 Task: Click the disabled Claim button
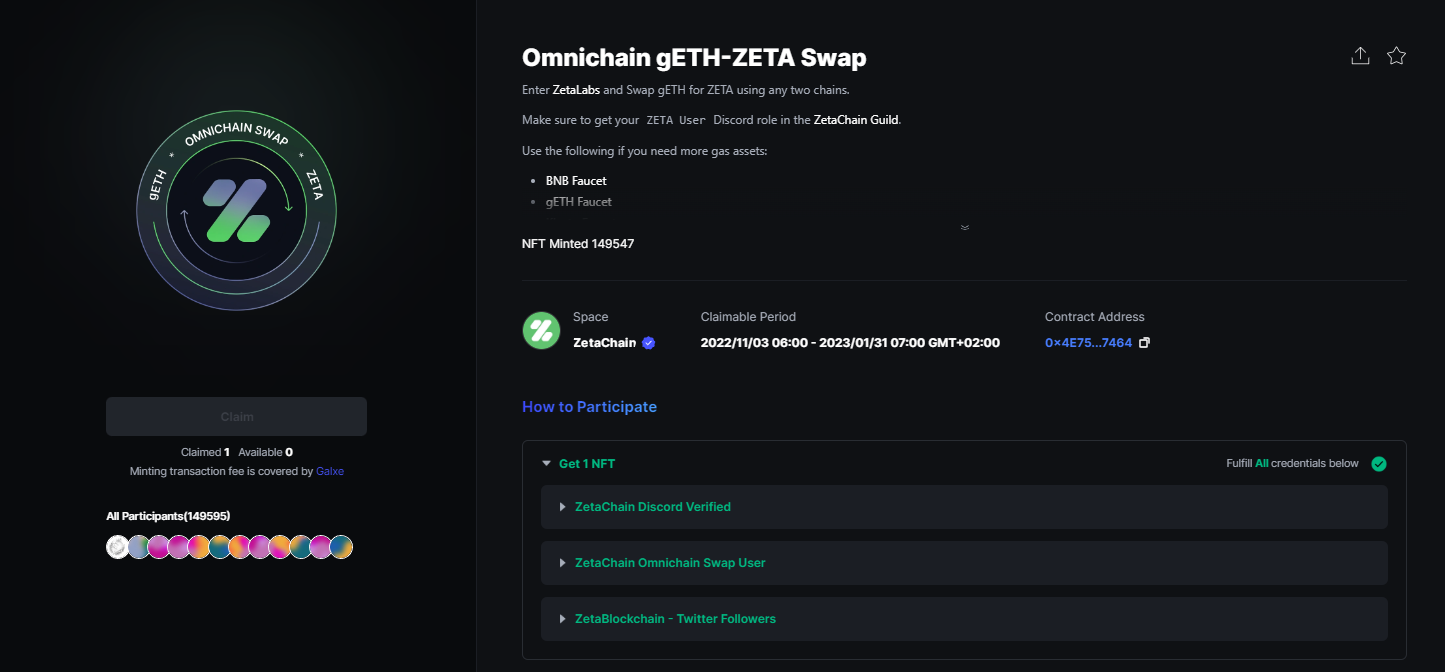tap(236, 416)
